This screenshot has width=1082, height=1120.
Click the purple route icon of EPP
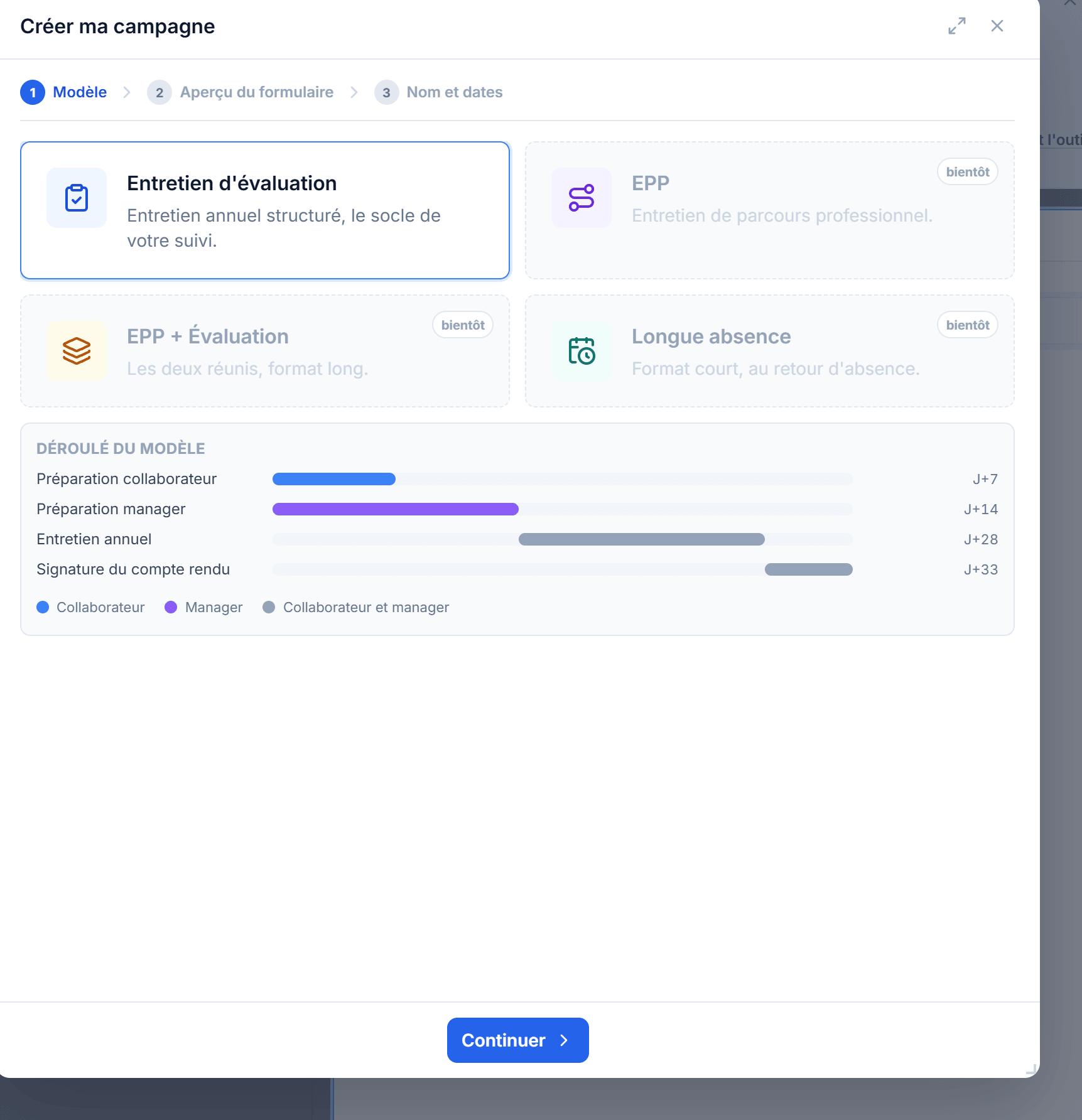(x=582, y=198)
